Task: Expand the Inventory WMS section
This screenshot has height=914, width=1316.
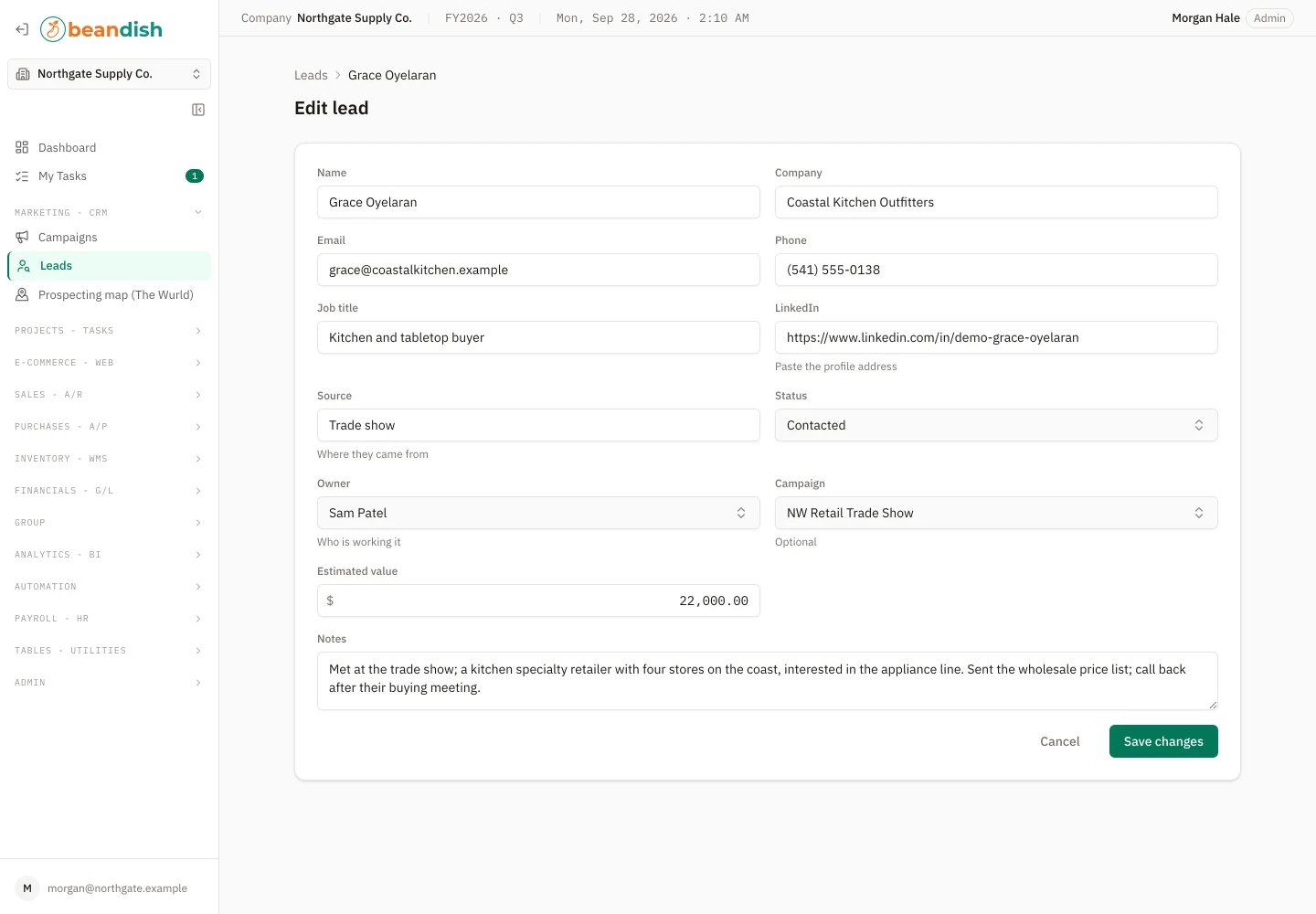Action: pos(109,459)
